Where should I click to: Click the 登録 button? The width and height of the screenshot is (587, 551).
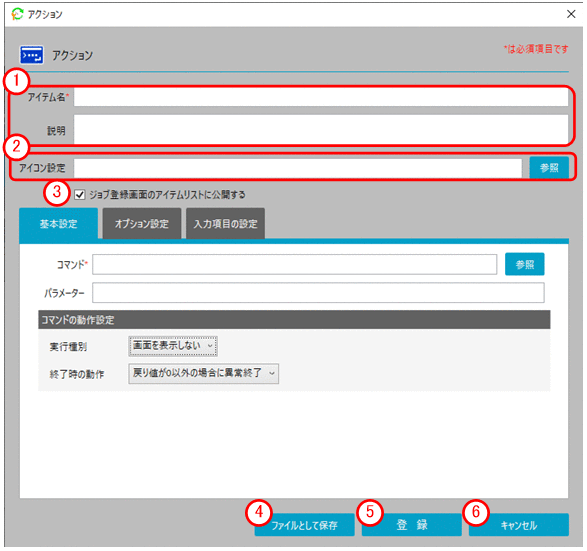tap(411, 525)
